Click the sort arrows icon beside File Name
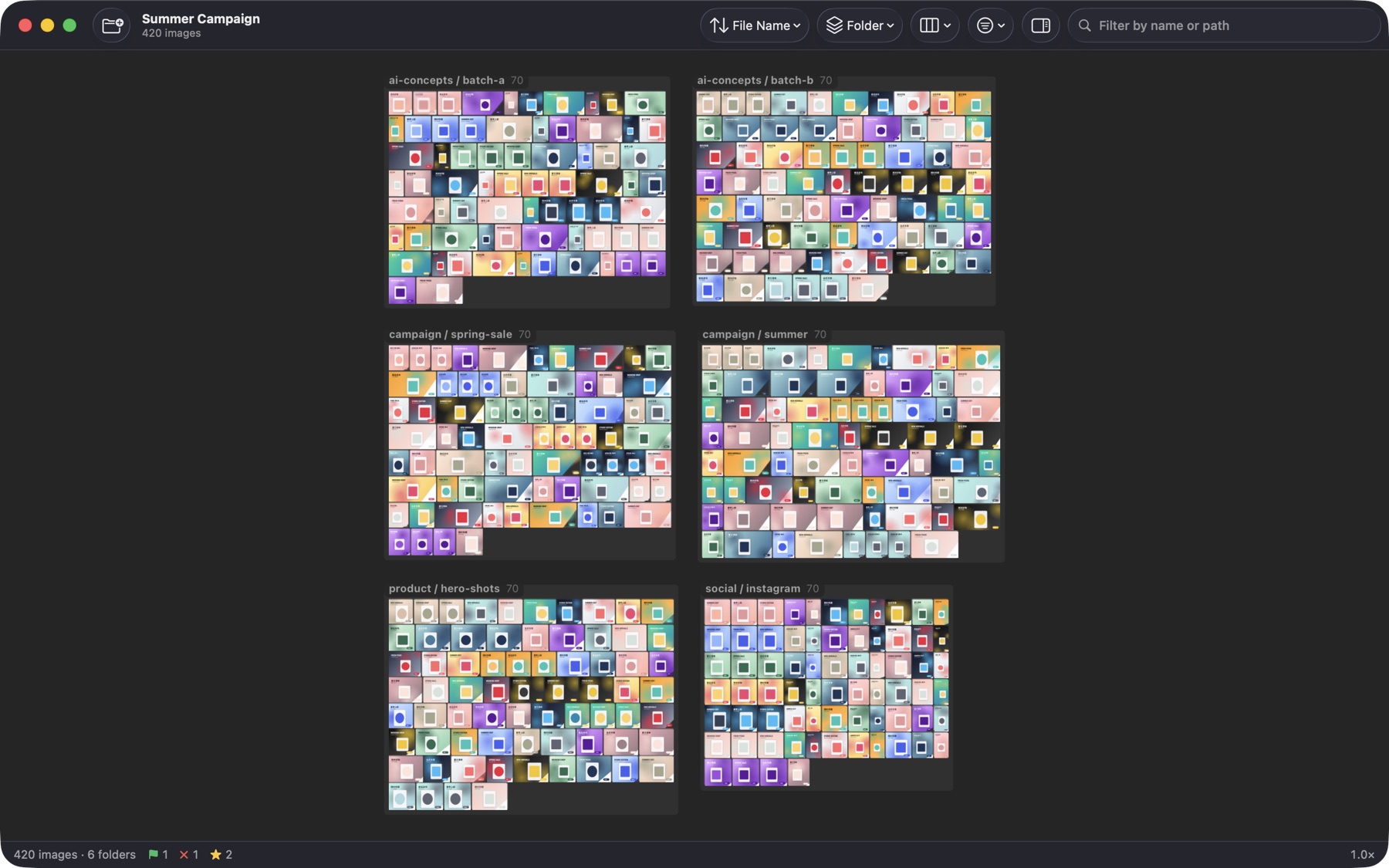The width and height of the screenshot is (1389, 868). coord(718,25)
